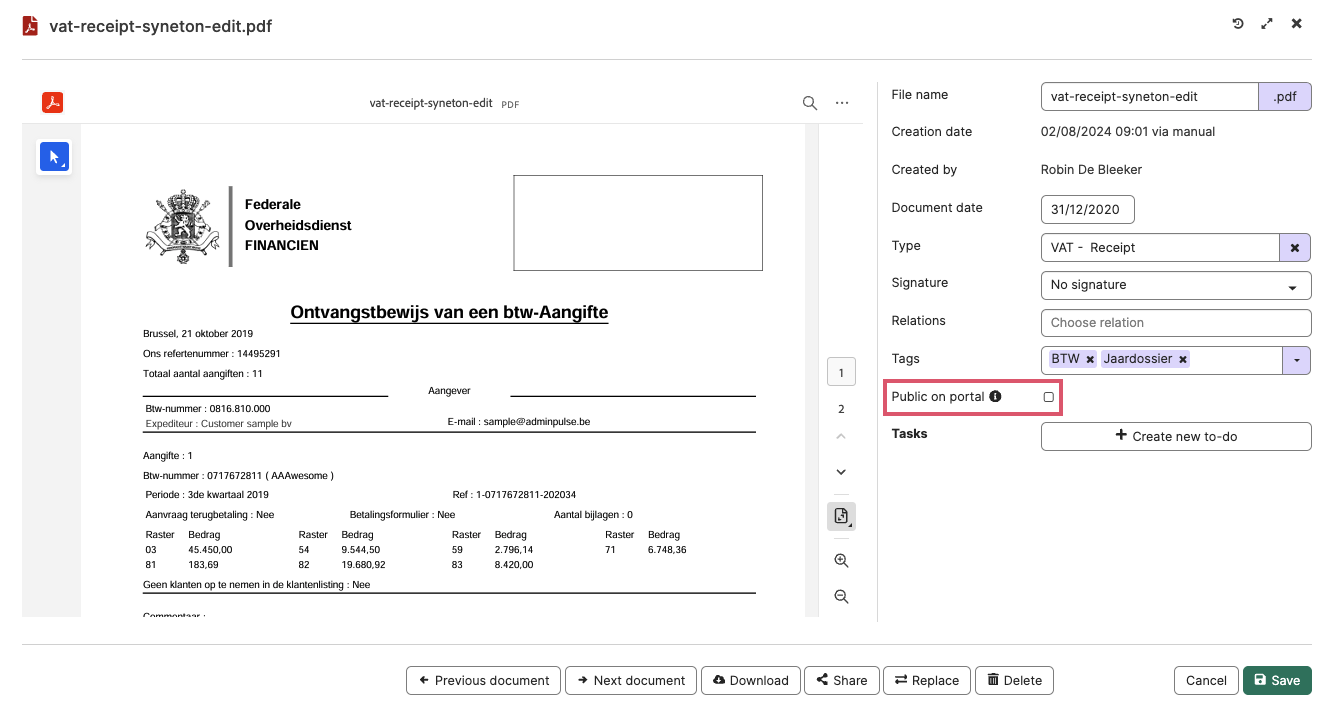Click the Choose relation field
1335x710 pixels.
tap(1176, 323)
